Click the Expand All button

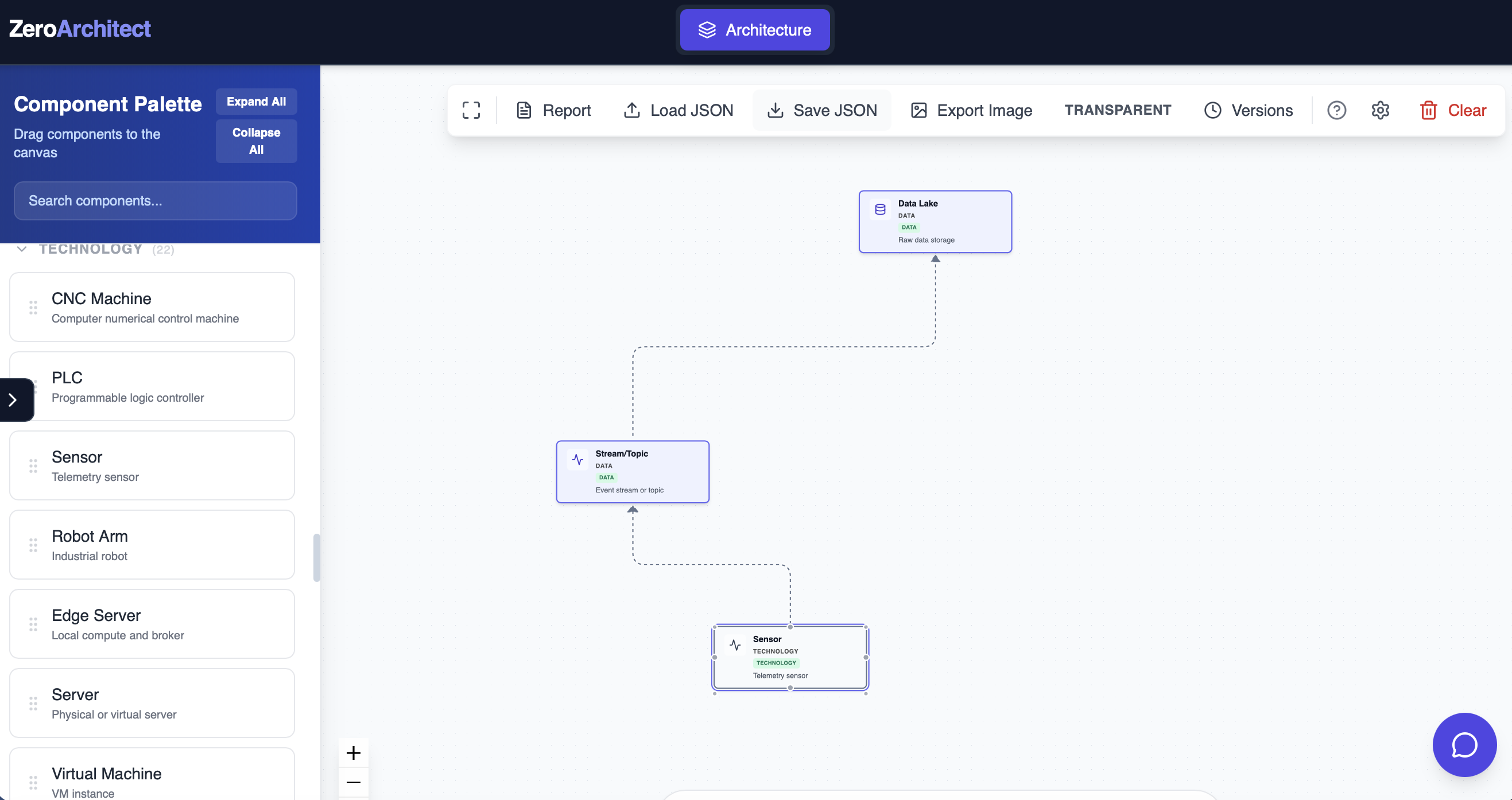256,101
